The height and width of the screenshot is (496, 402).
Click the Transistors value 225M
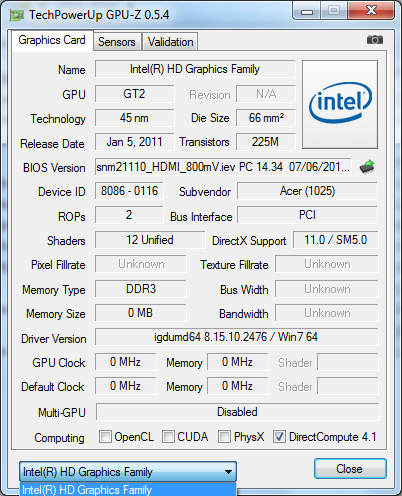[266, 142]
